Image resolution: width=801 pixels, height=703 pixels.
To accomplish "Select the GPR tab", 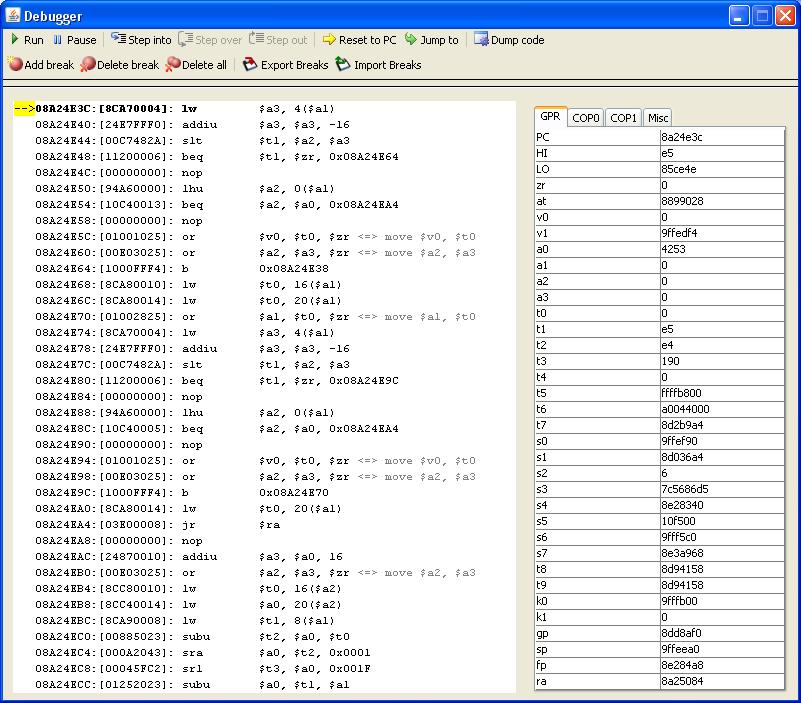I will 550,117.
